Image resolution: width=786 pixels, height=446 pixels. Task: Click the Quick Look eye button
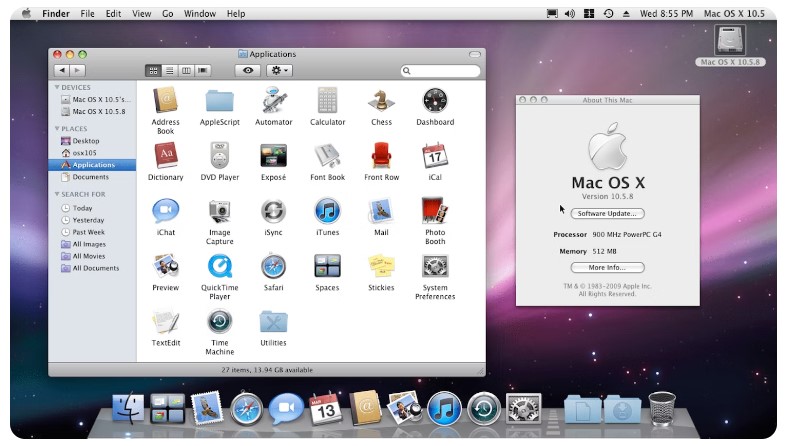(x=248, y=71)
